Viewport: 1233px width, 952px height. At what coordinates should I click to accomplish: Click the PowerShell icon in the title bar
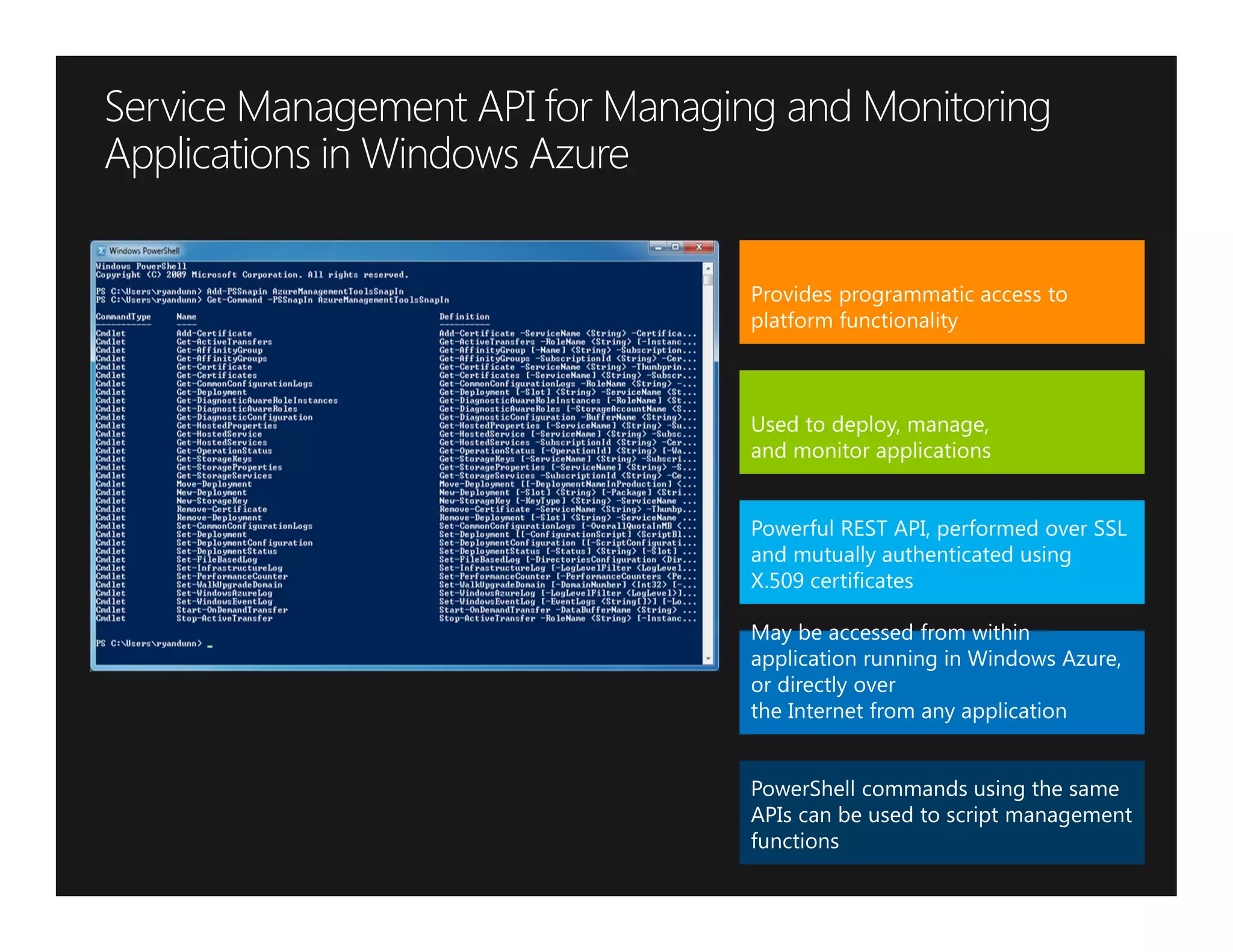click(102, 250)
